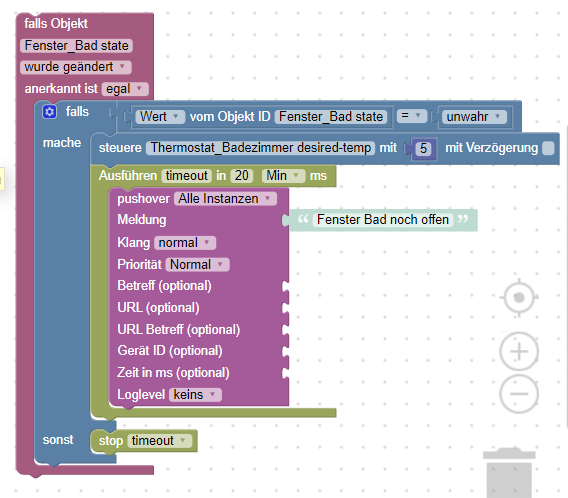
Task: Select the stop block label
Action: pos(110,441)
